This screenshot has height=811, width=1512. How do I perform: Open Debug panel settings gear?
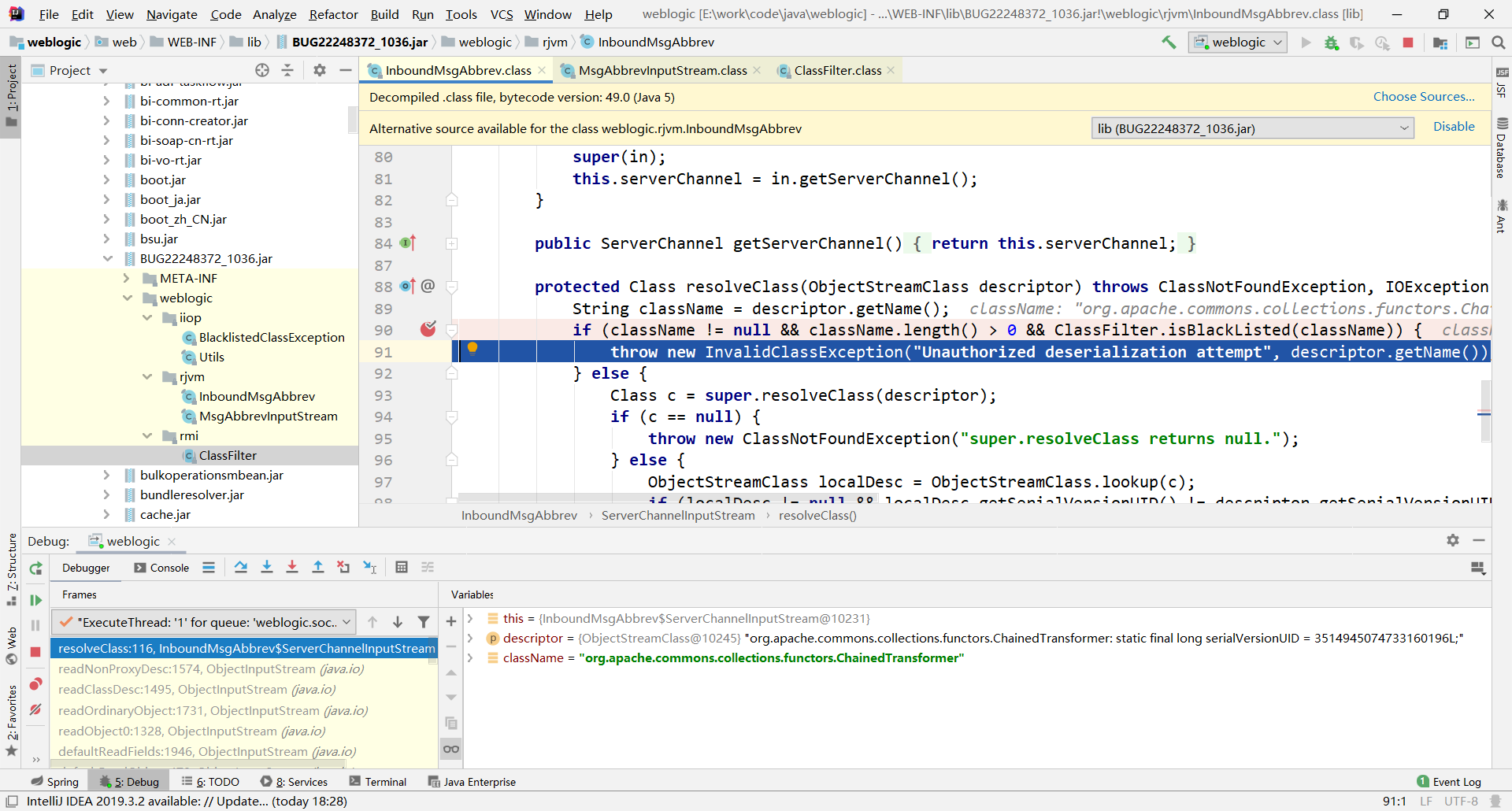1453,540
